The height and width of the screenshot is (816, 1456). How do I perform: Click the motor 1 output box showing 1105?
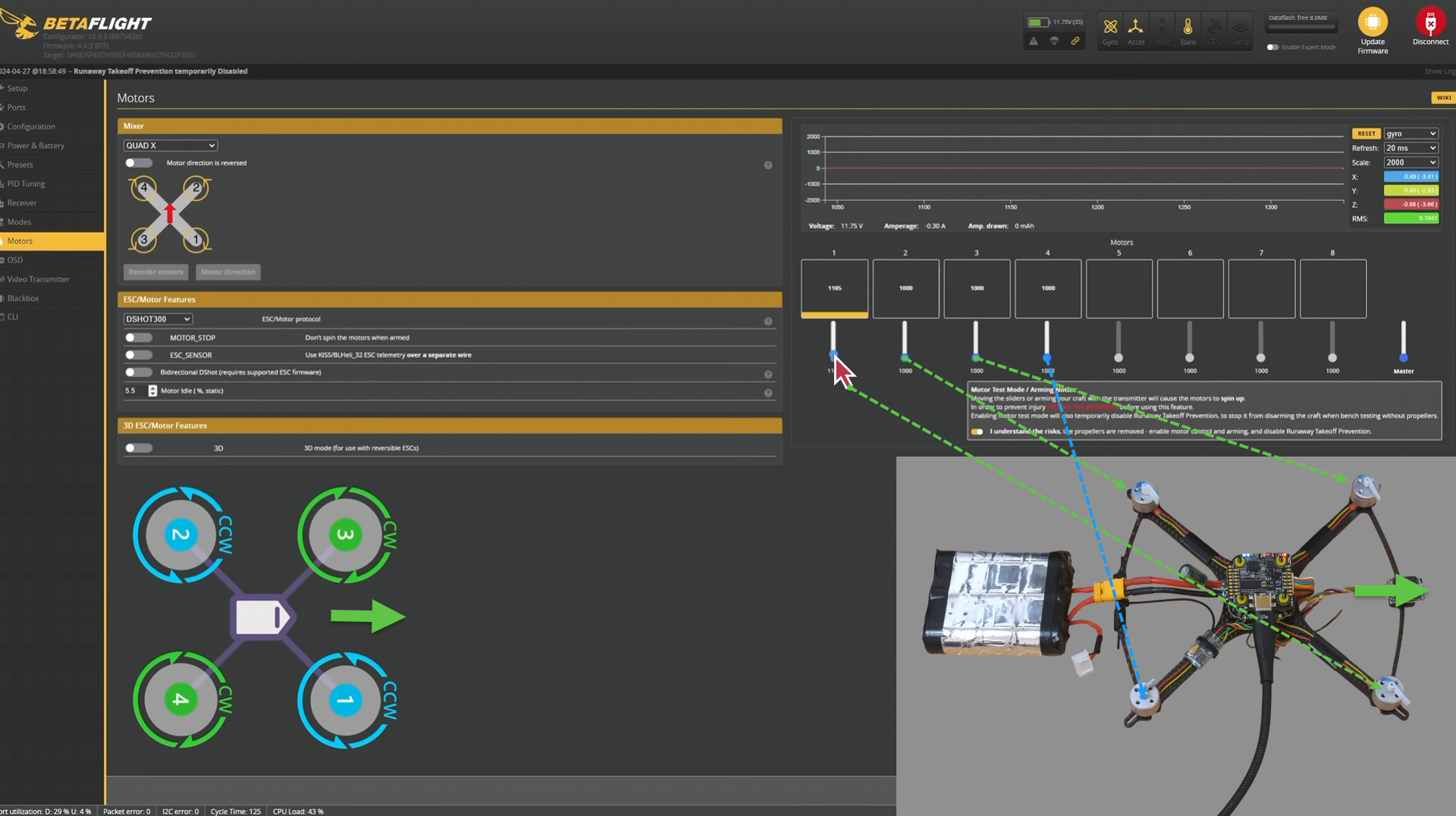coord(834,288)
